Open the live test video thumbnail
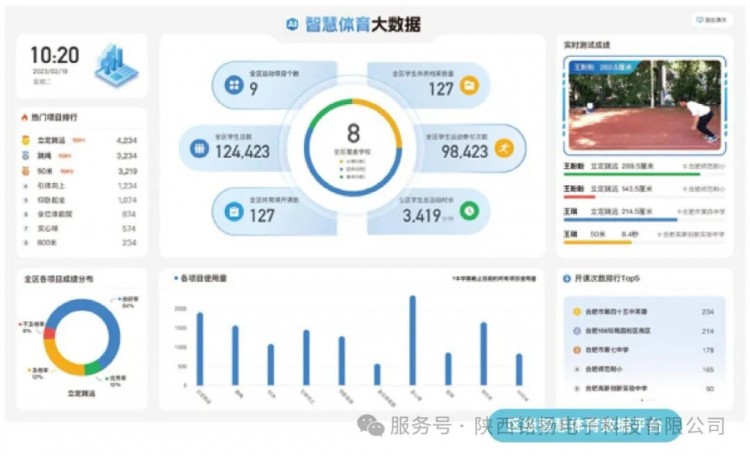Image resolution: width=750 pixels, height=456 pixels. 645,105
